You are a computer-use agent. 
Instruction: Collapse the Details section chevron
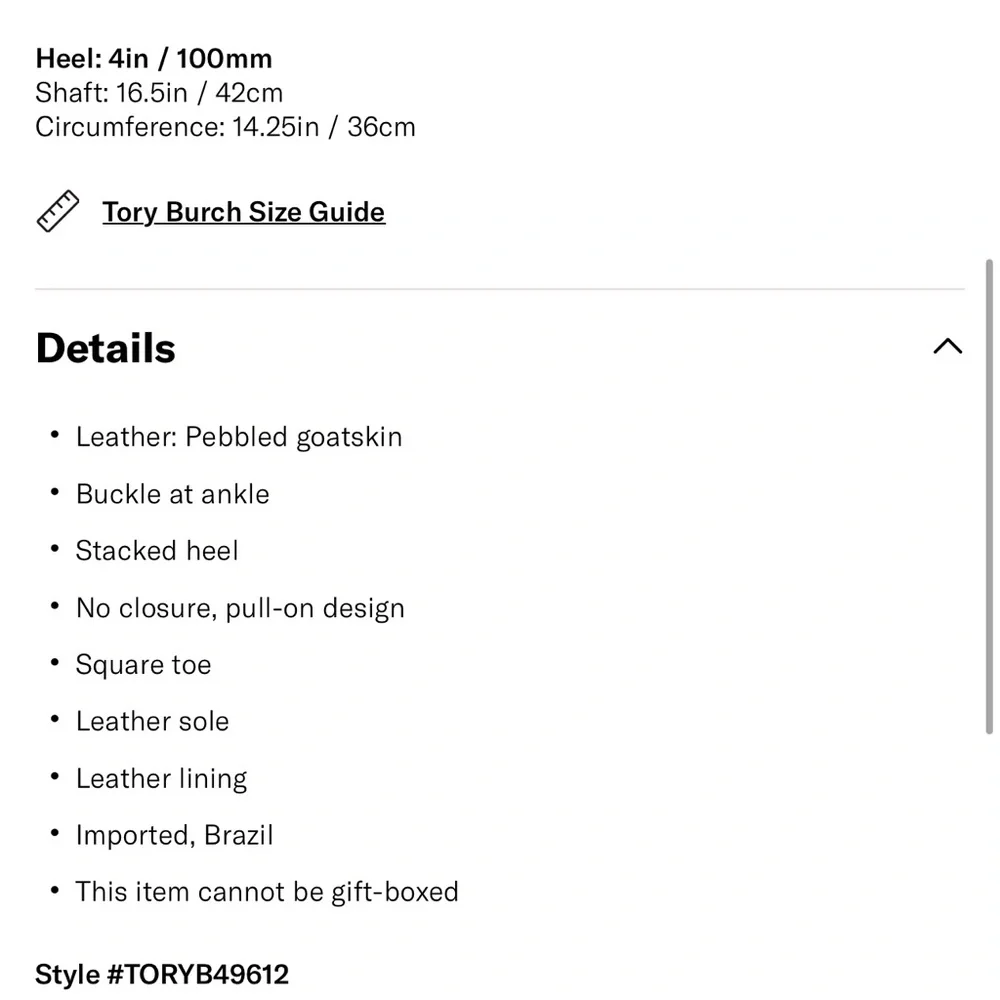click(x=948, y=346)
